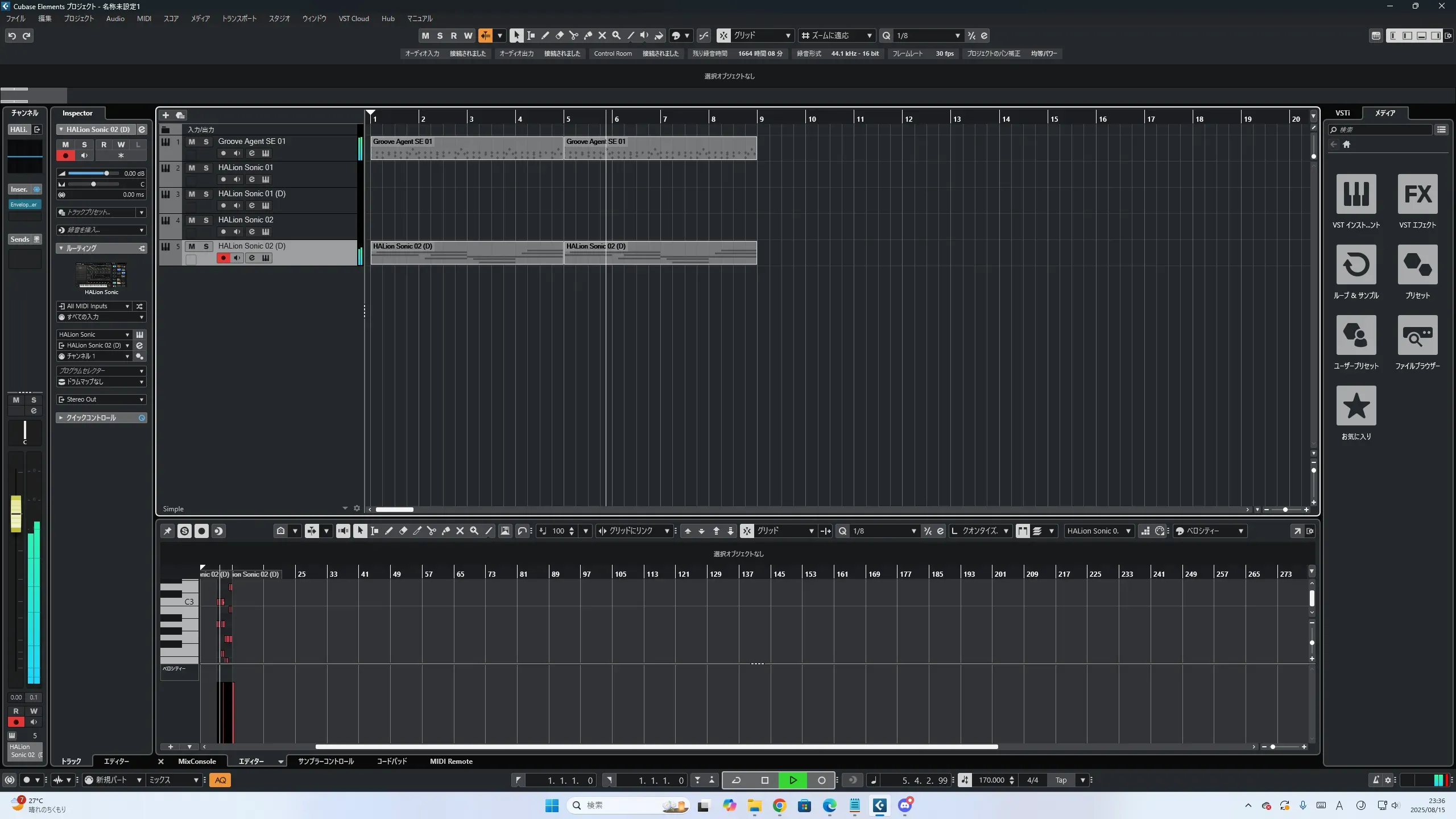Select the Erase tool in top toolbar
Image resolution: width=1456 pixels, height=819 pixels.
point(559,36)
